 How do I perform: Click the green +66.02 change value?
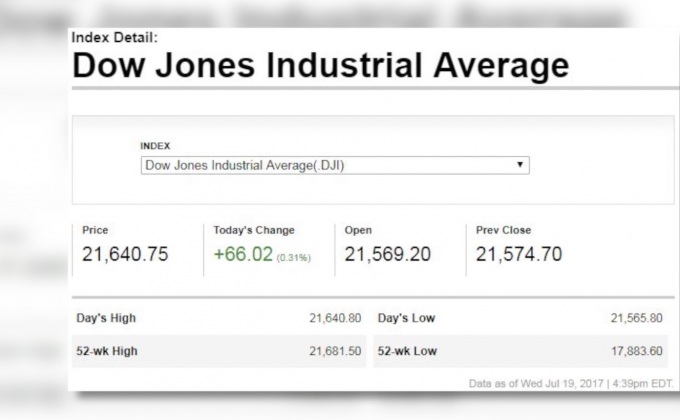[243, 254]
